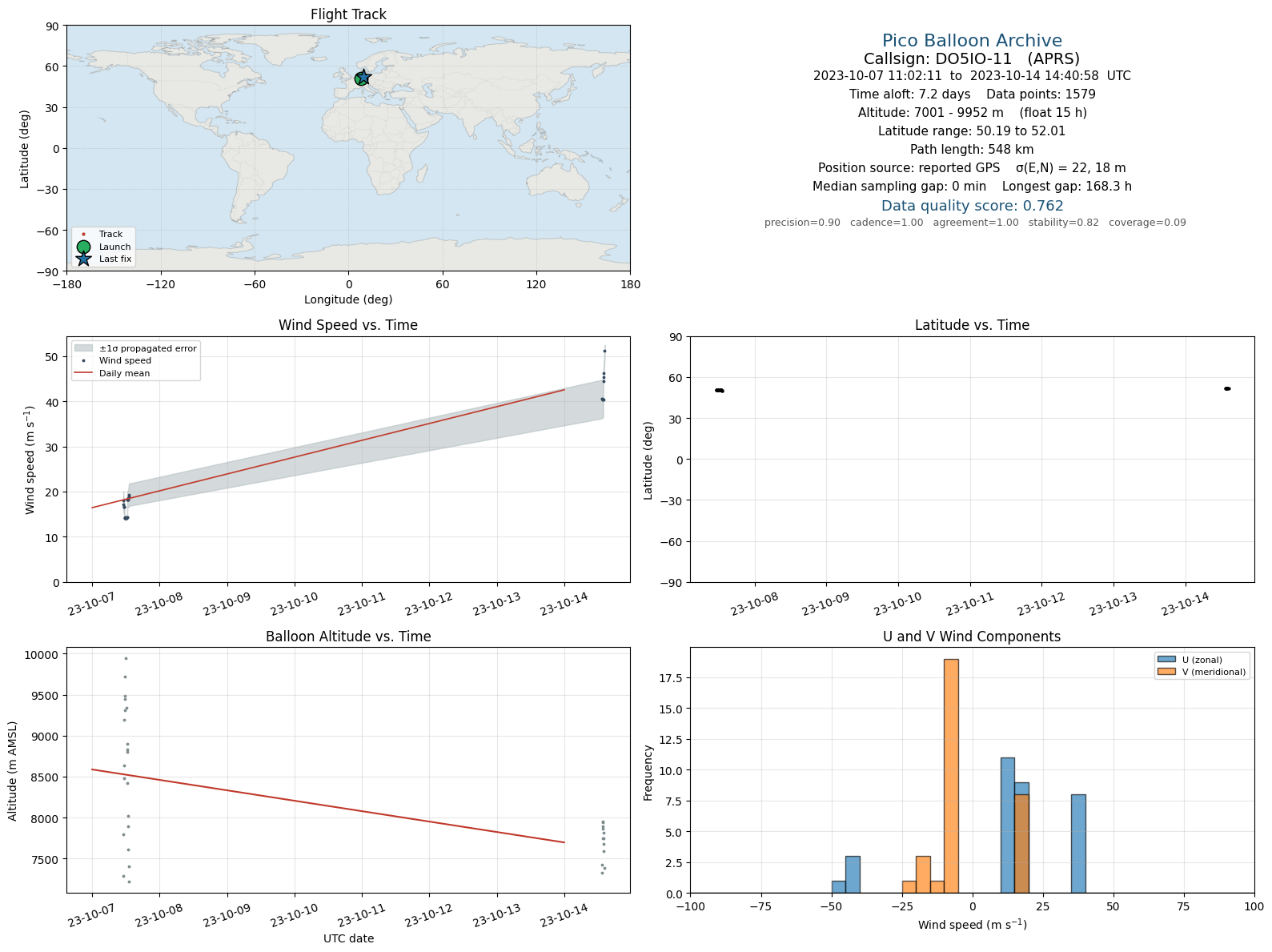Click the "23-10-11" date tick under Latitude vs. Time
Screen dimensions: 1272x952
(969, 605)
